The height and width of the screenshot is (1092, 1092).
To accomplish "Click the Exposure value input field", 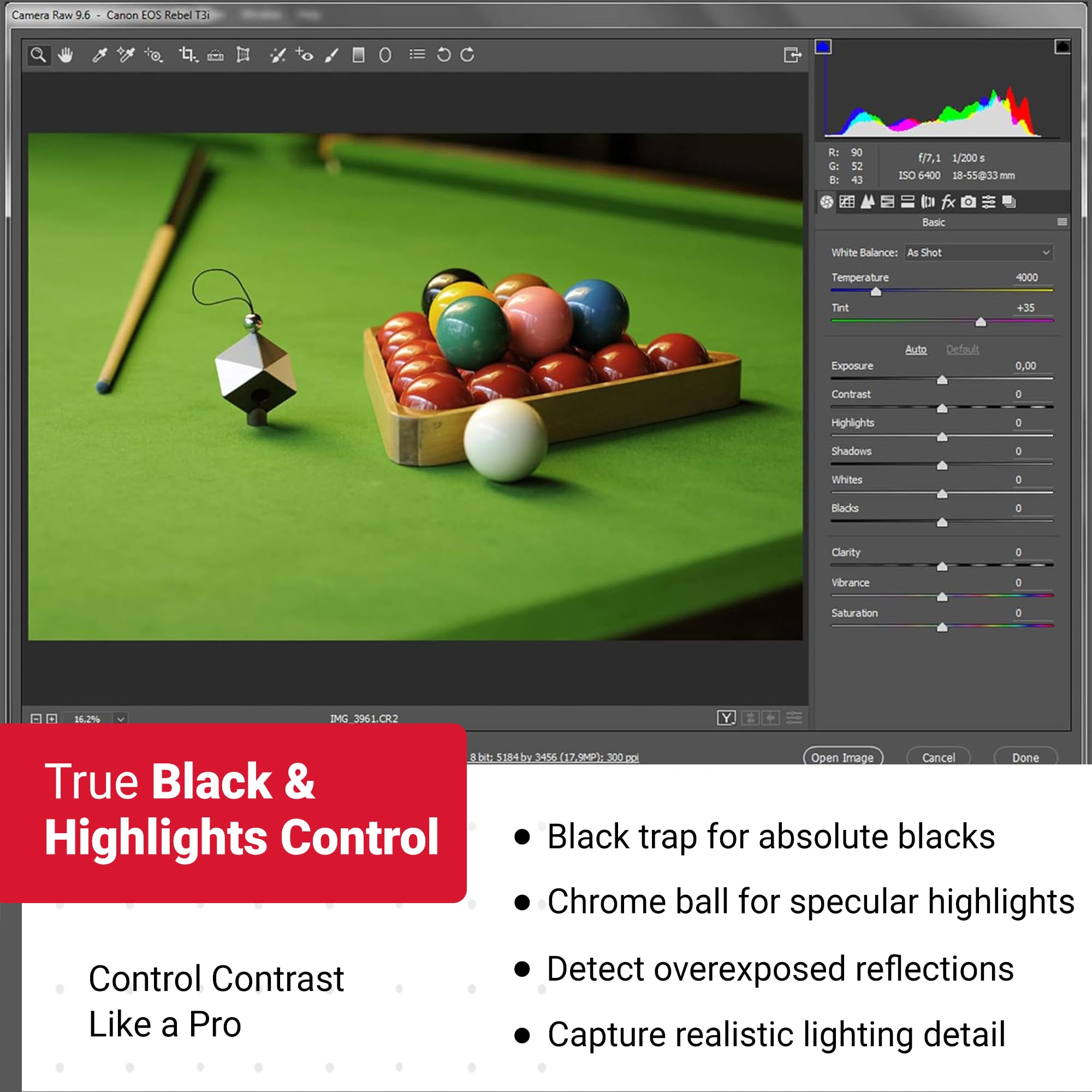I will (x=1026, y=366).
